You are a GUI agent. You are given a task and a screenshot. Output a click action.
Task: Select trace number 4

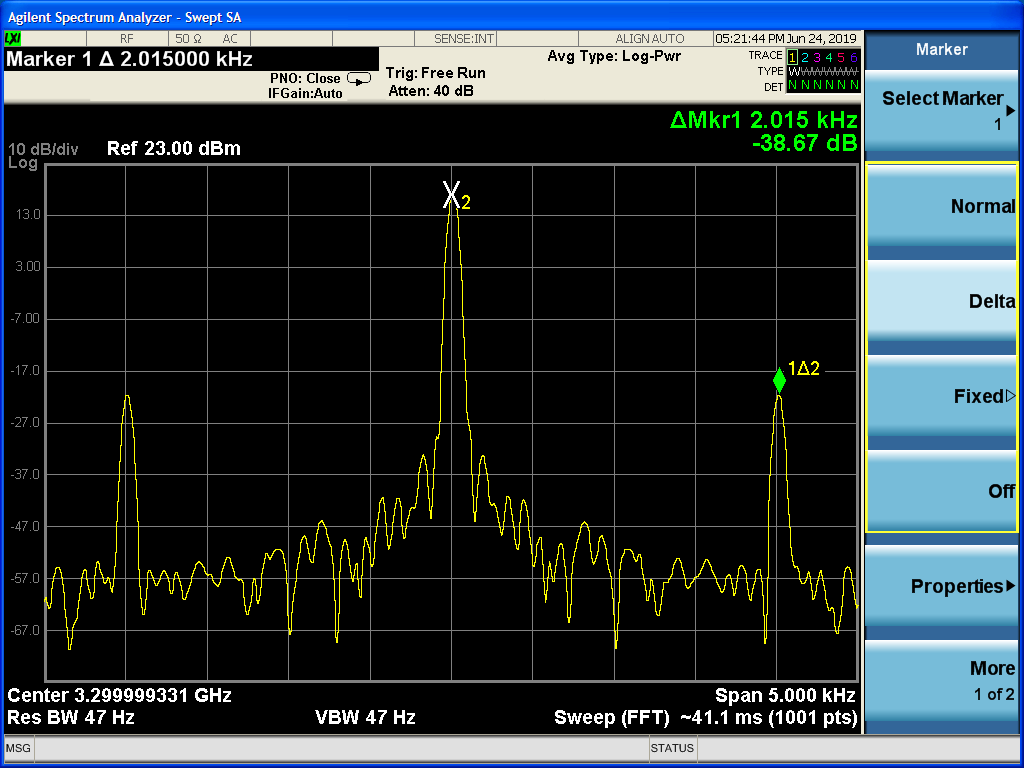[x=829, y=57]
